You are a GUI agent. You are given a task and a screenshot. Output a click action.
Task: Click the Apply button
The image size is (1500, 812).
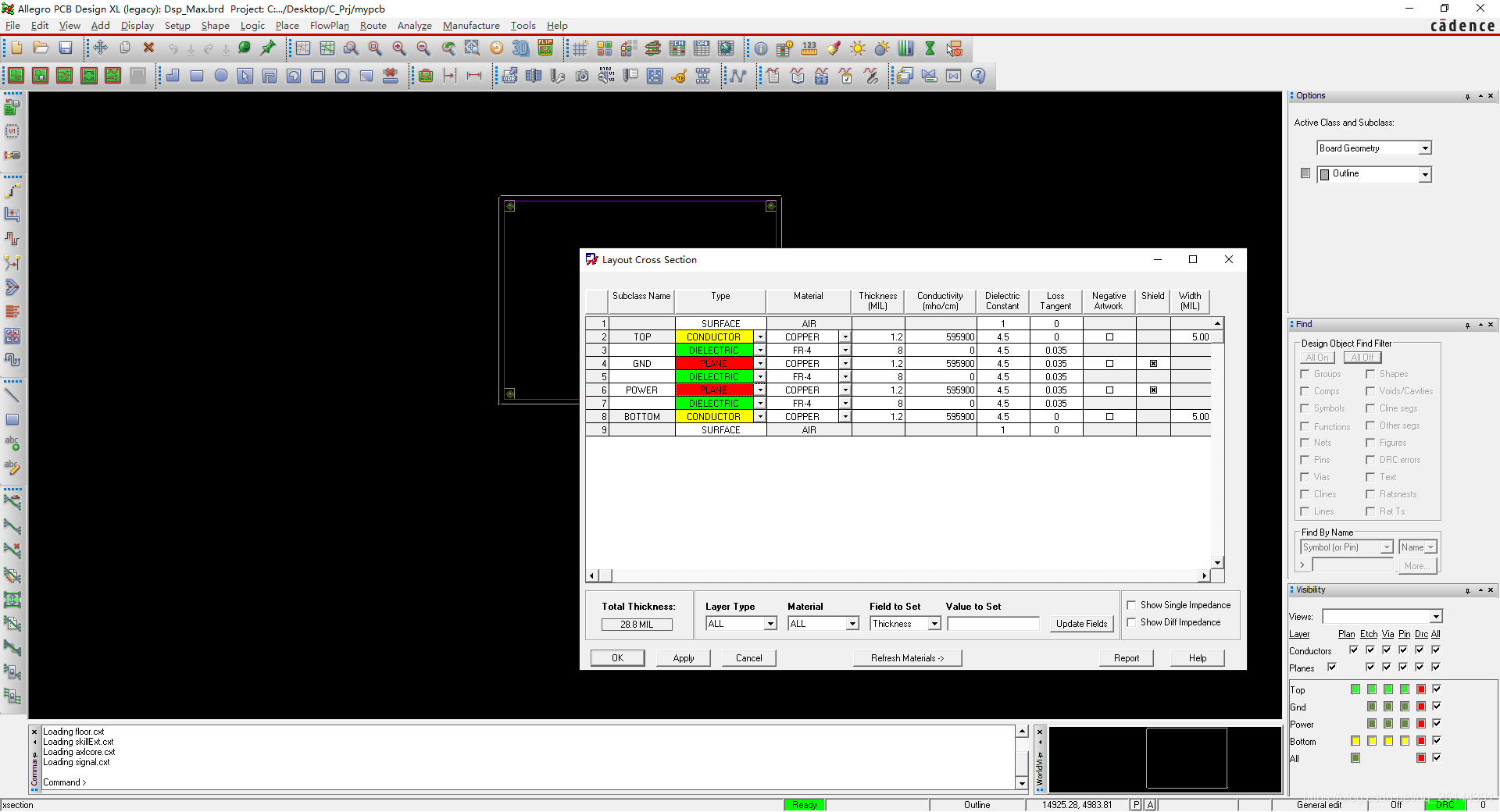click(684, 657)
